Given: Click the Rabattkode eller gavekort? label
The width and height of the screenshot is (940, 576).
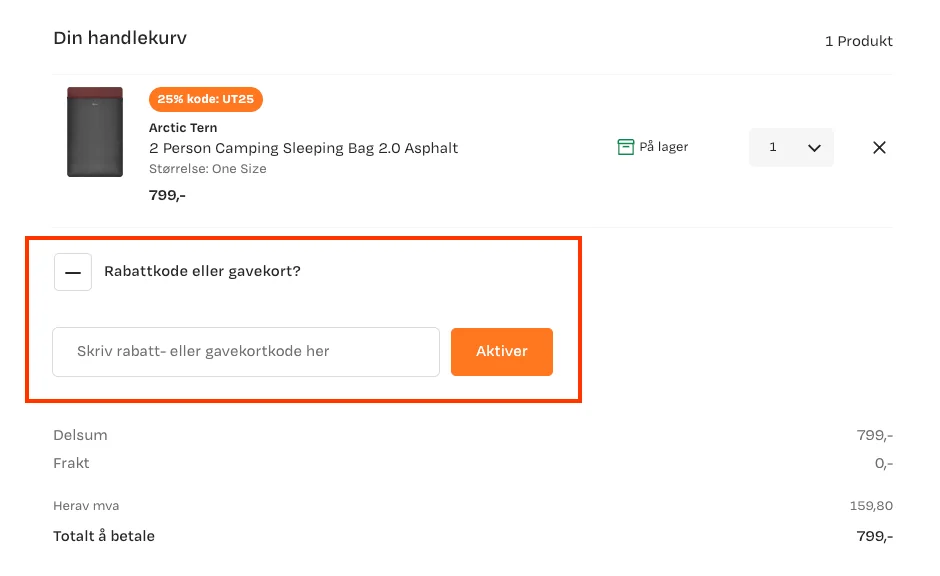Looking at the screenshot, I should pyautogui.click(x=202, y=272).
